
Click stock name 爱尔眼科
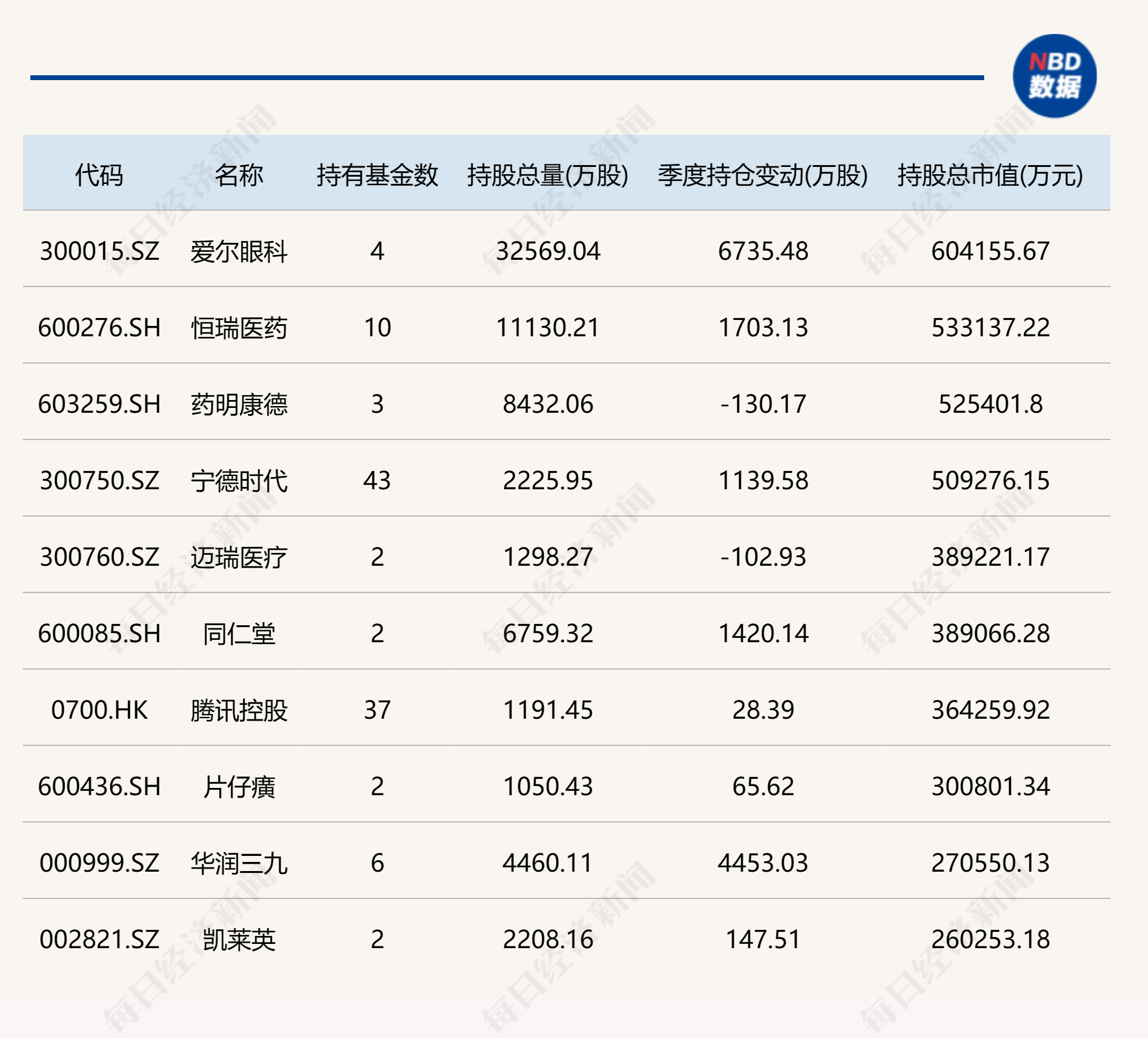click(238, 252)
